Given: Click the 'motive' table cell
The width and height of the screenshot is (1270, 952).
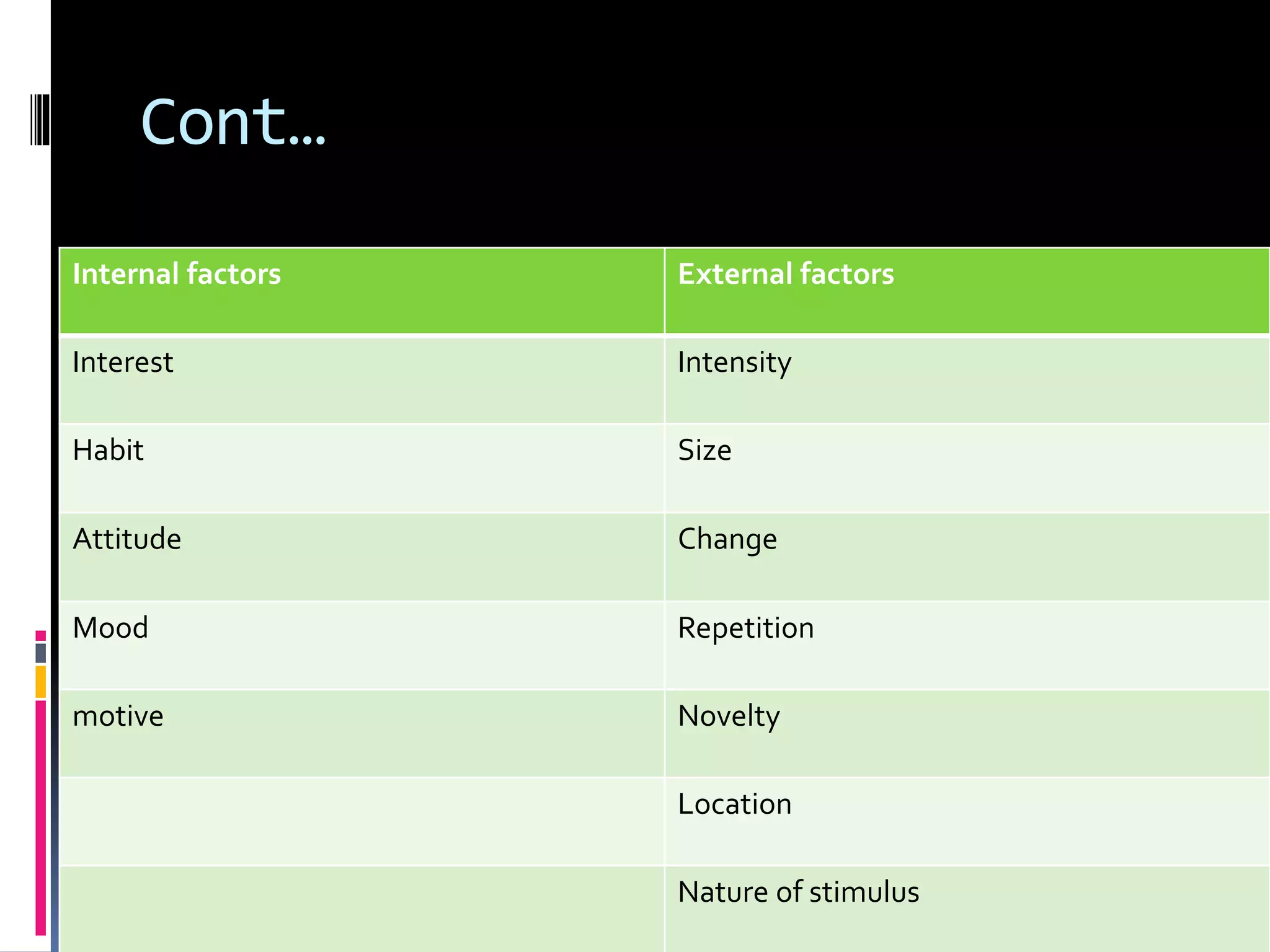Looking at the screenshot, I should tap(362, 733).
